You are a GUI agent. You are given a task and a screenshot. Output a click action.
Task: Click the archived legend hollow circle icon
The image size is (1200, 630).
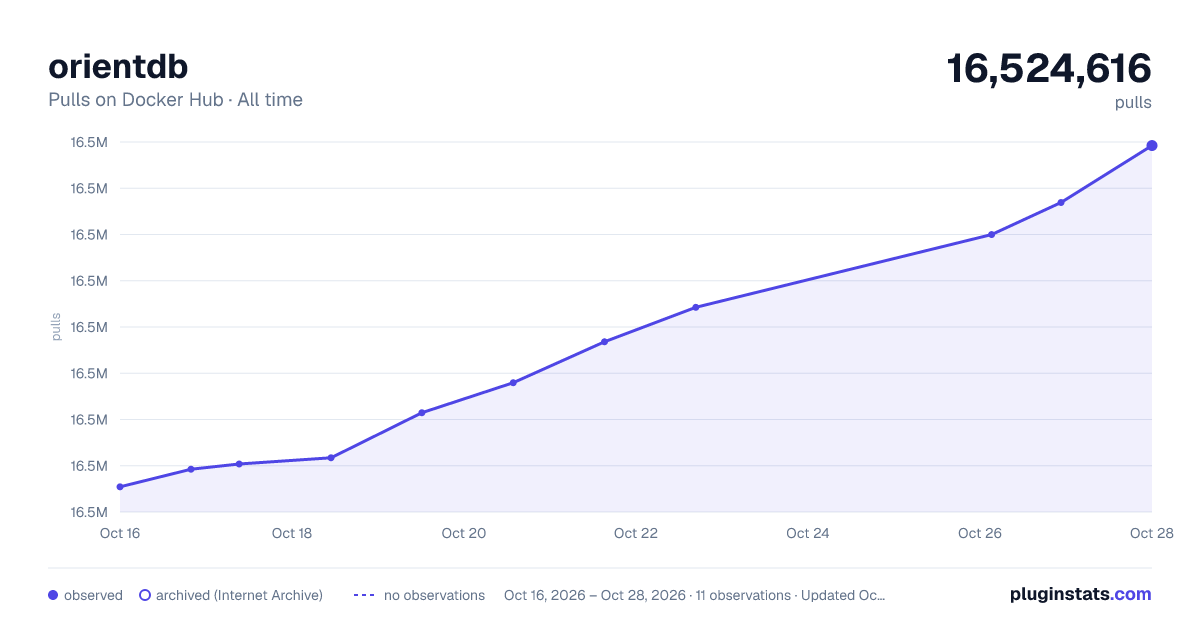[x=144, y=595]
